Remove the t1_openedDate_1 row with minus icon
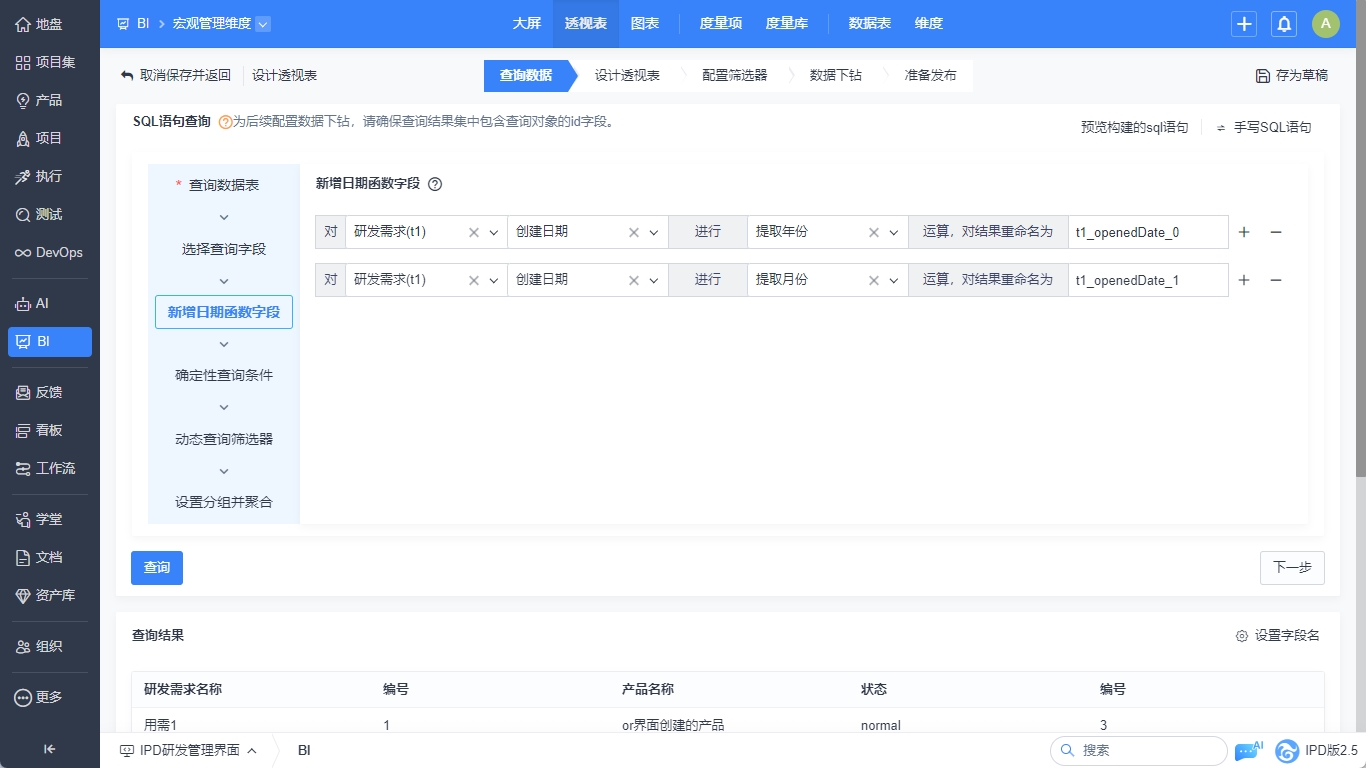 click(1276, 280)
